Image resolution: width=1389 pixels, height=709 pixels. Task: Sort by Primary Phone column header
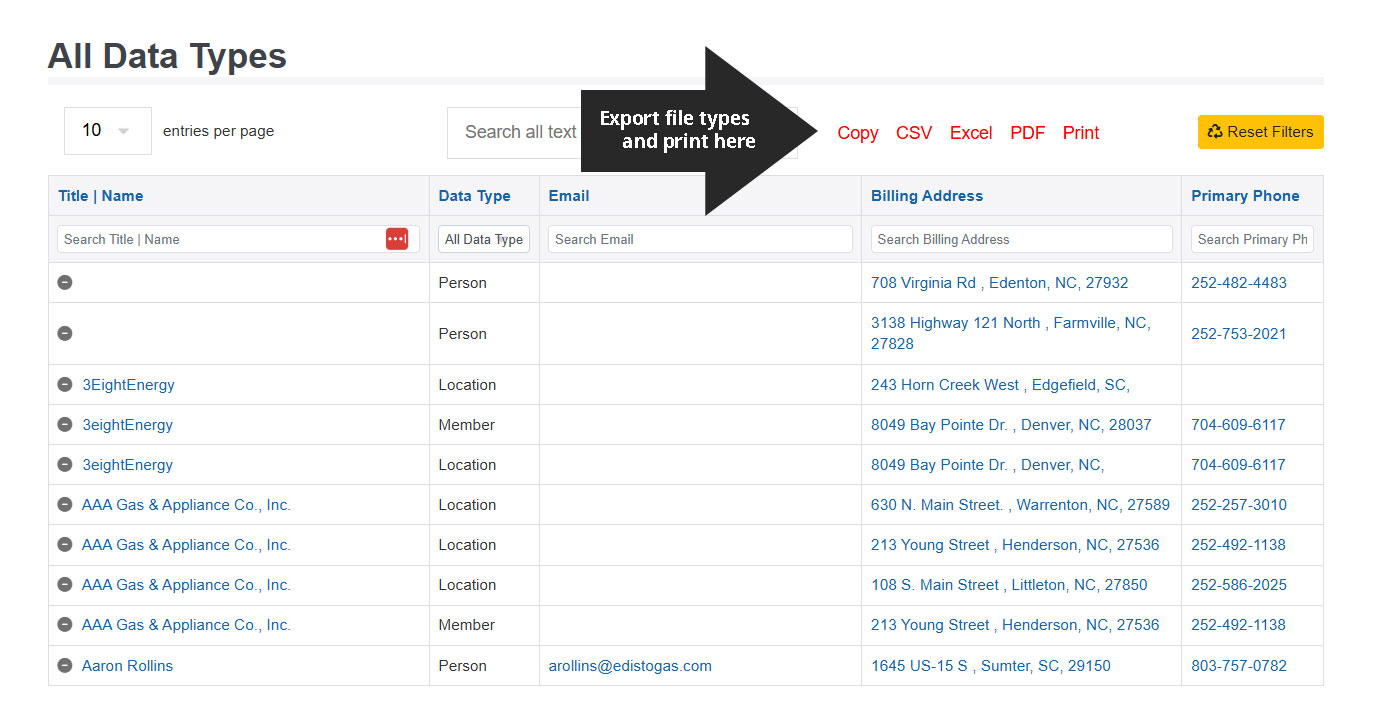1245,196
